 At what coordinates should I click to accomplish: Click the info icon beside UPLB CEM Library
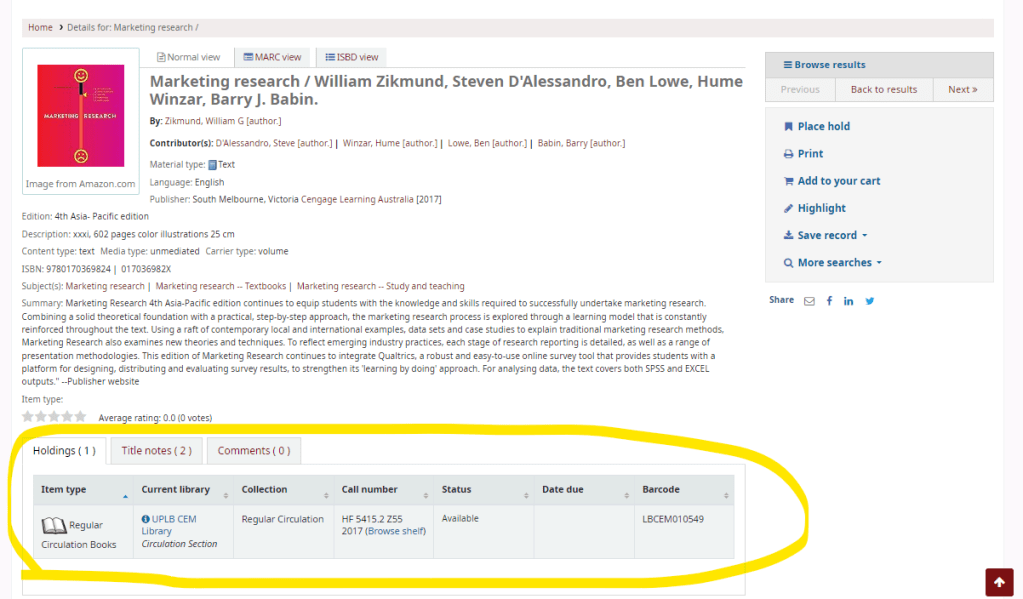coord(146,520)
